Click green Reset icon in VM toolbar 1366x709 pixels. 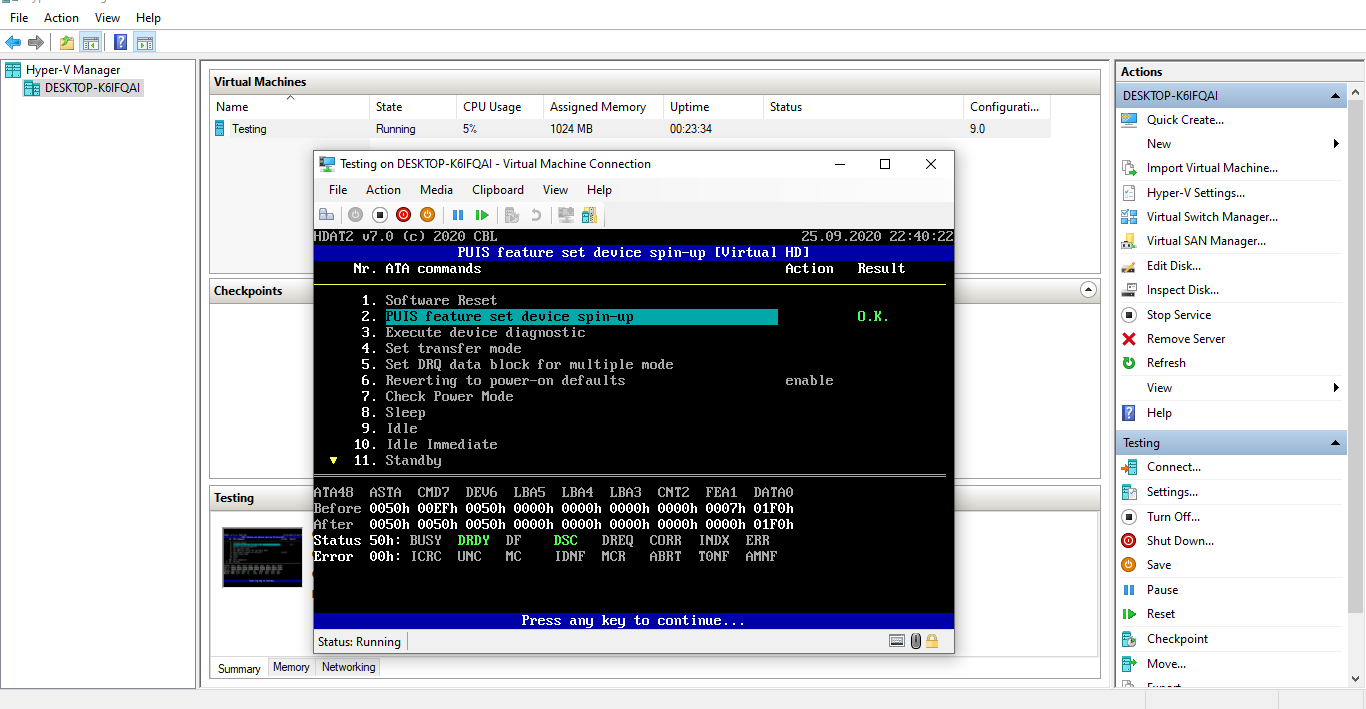coord(482,215)
